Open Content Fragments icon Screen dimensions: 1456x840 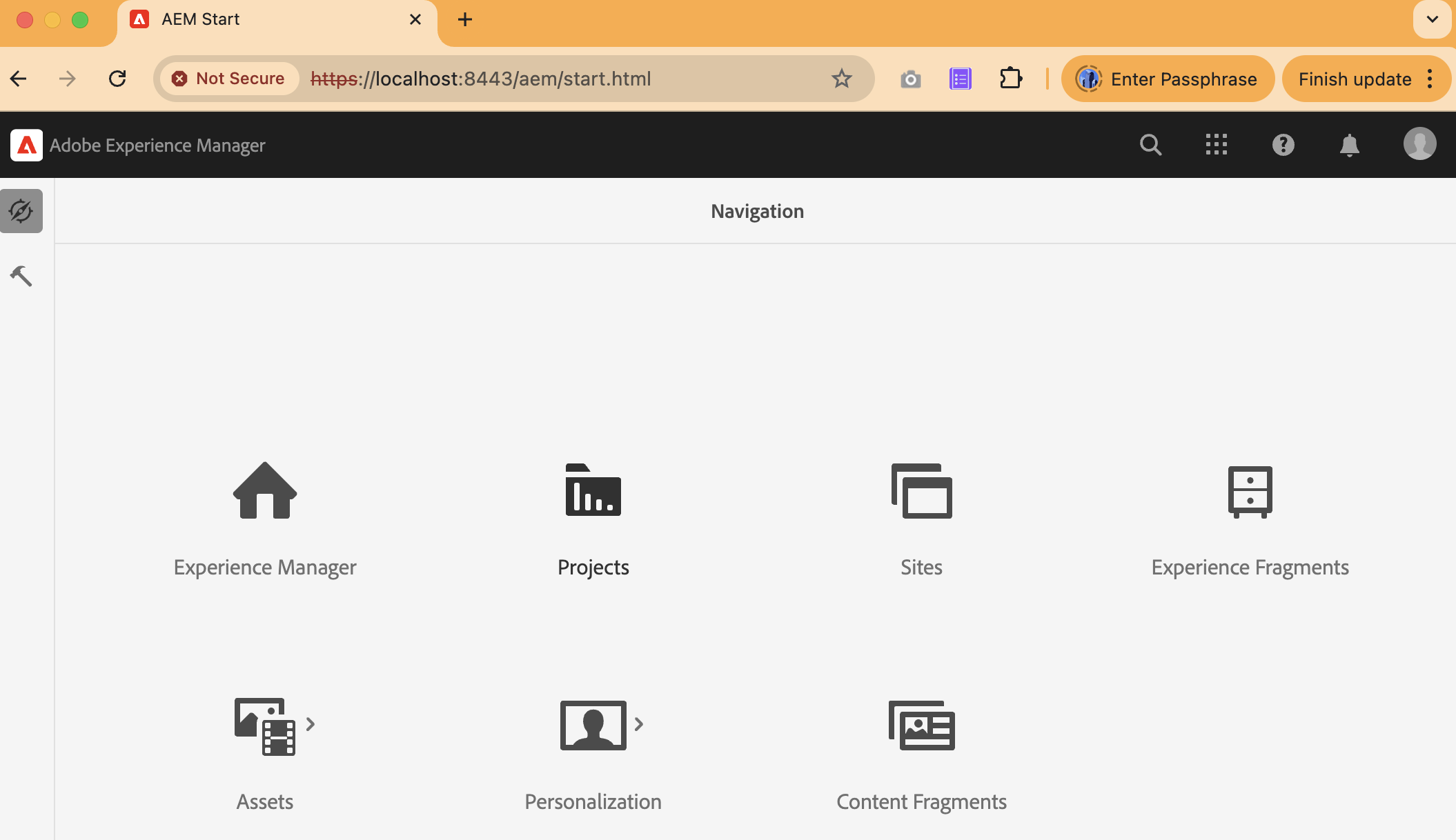[x=921, y=725]
